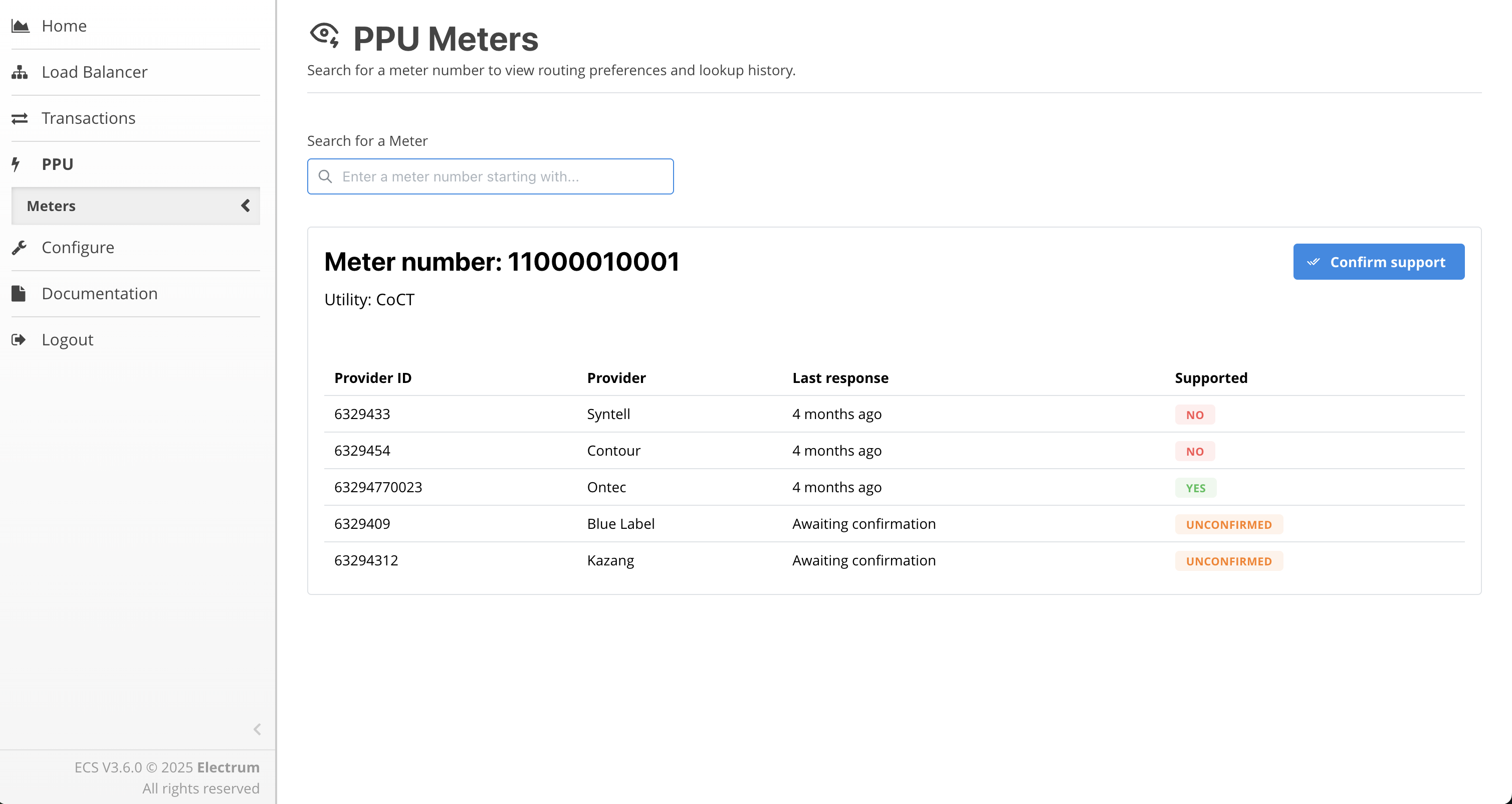The width and height of the screenshot is (1512, 804).
Task: Click the Electrum footer link
Action: coord(228,767)
